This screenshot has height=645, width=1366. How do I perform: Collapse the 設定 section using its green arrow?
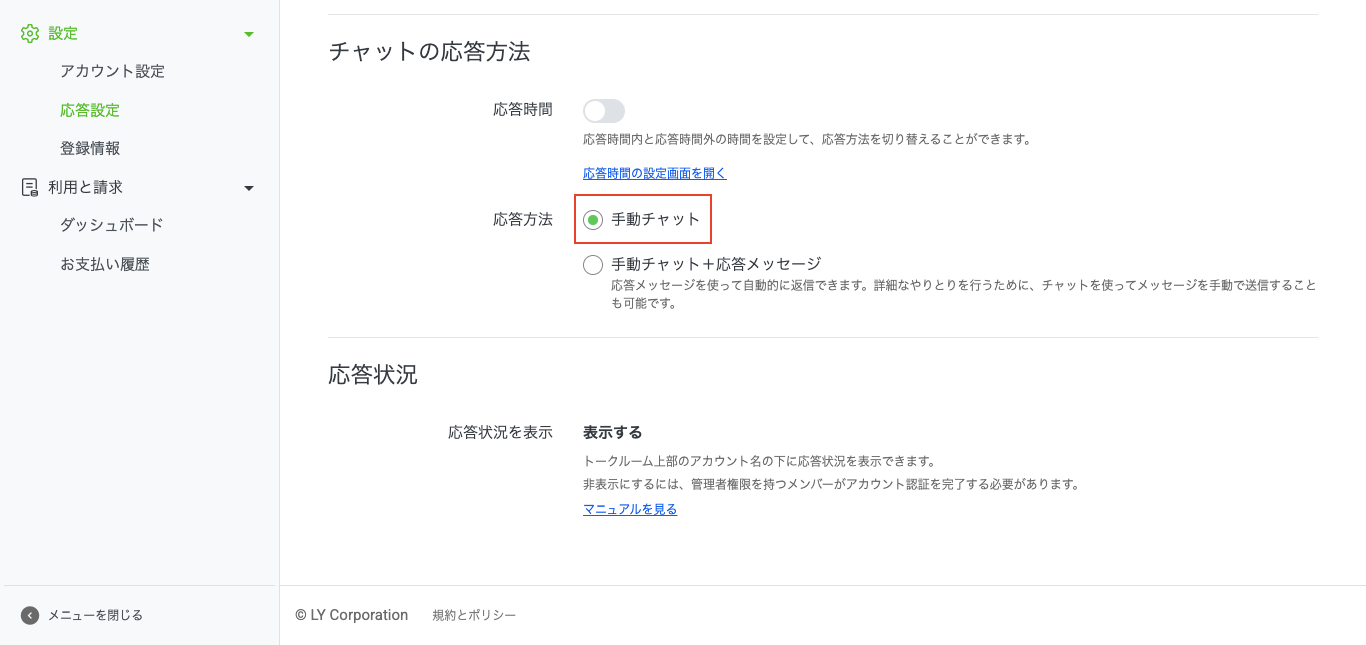pyautogui.click(x=249, y=34)
